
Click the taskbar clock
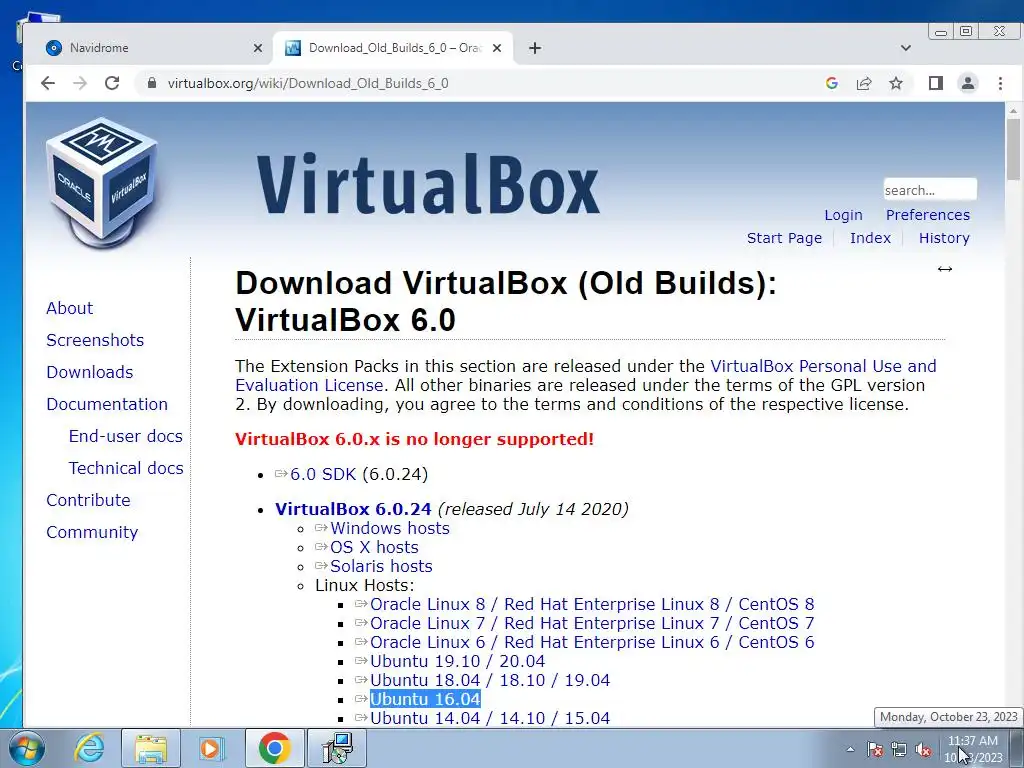(973, 749)
